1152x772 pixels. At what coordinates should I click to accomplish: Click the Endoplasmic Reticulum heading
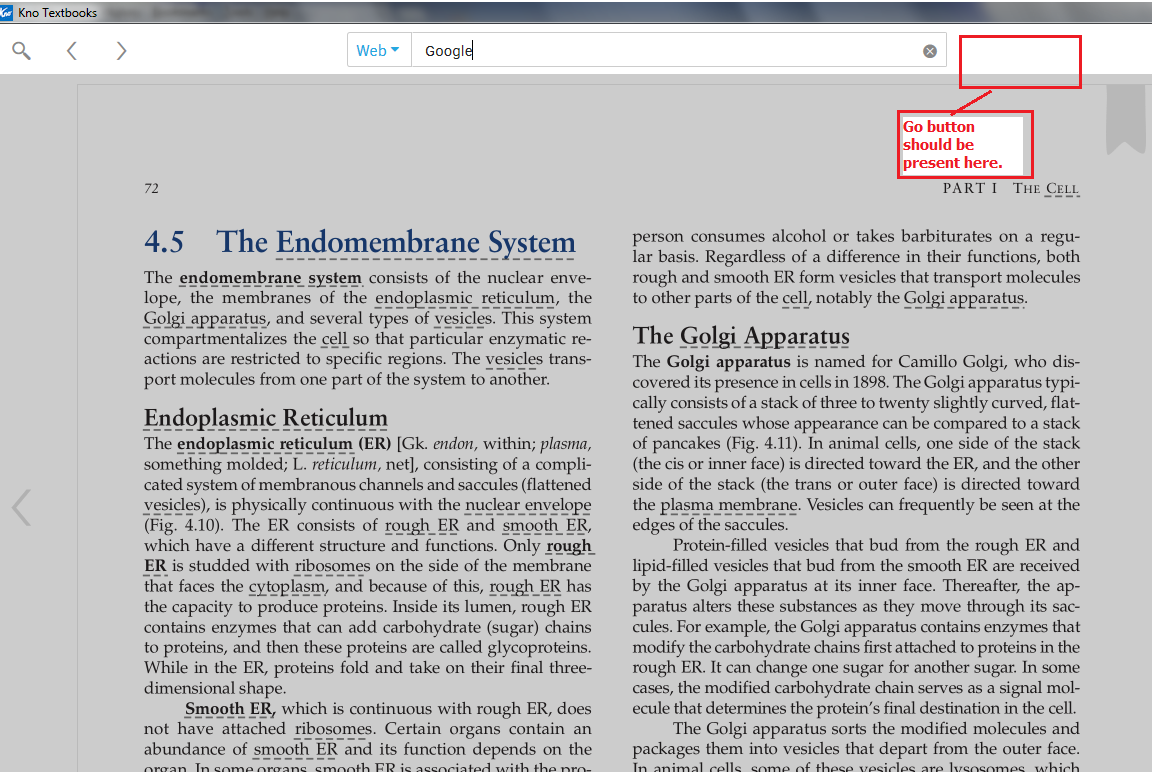coord(265,417)
